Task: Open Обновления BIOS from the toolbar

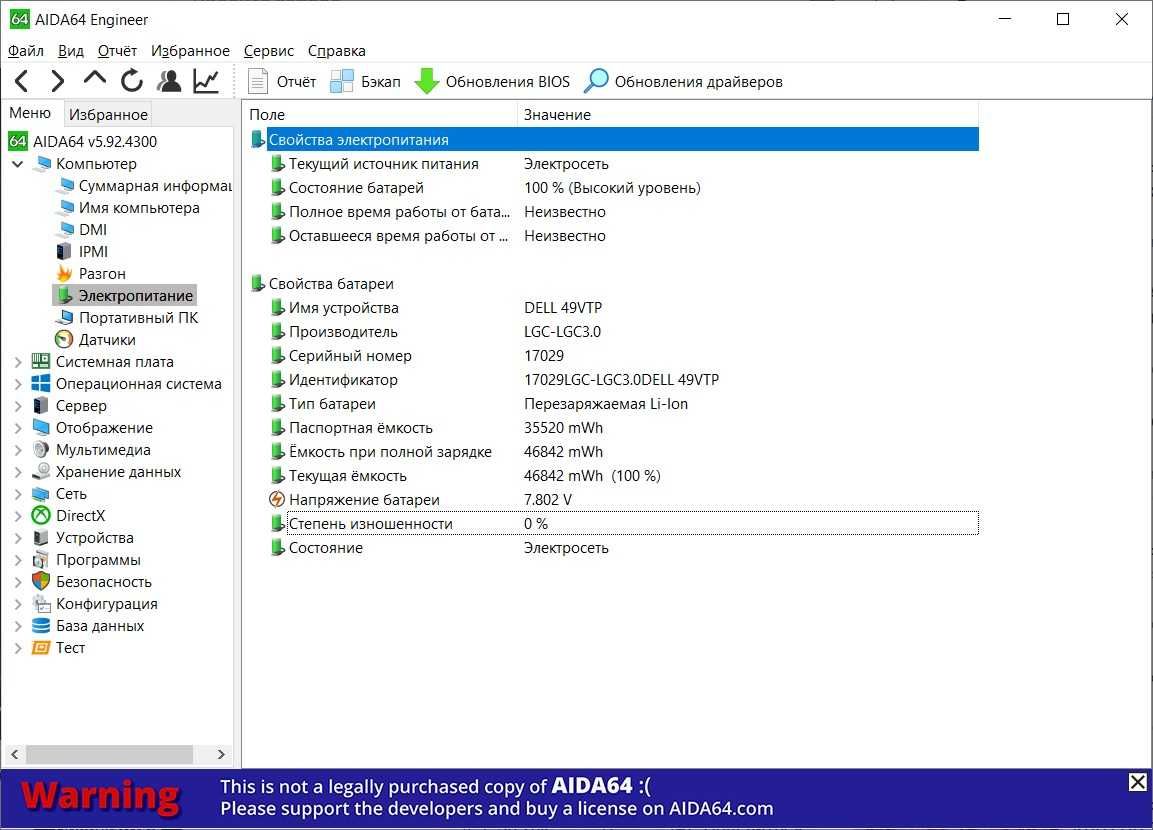Action: pyautogui.click(x=492, y=82)
